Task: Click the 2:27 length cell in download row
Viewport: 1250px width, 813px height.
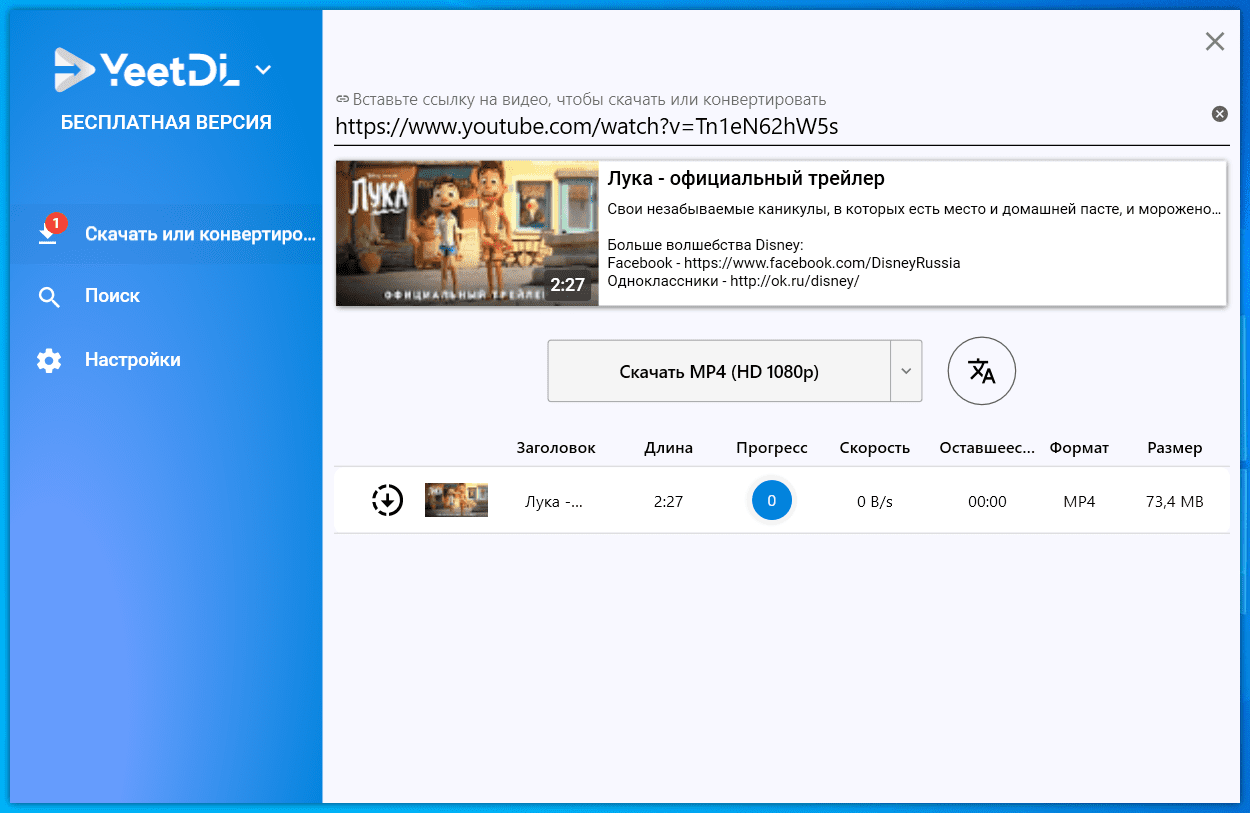Action: pyautogui.click(x=668, y=502)
